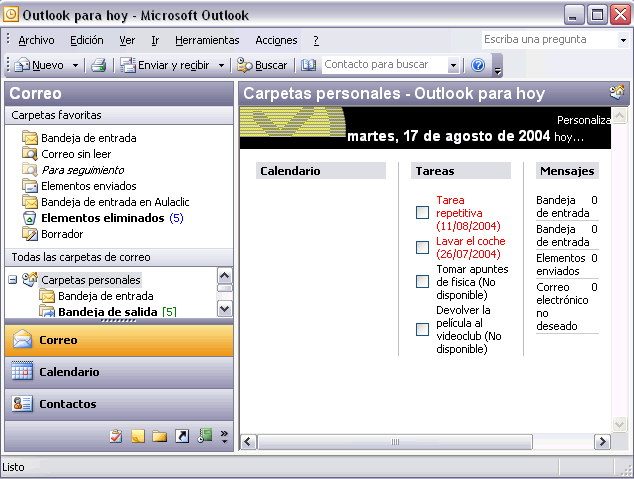Check the Tarea repetitiva task checkbox
634x479 pixels.
[x=423, y=213]
